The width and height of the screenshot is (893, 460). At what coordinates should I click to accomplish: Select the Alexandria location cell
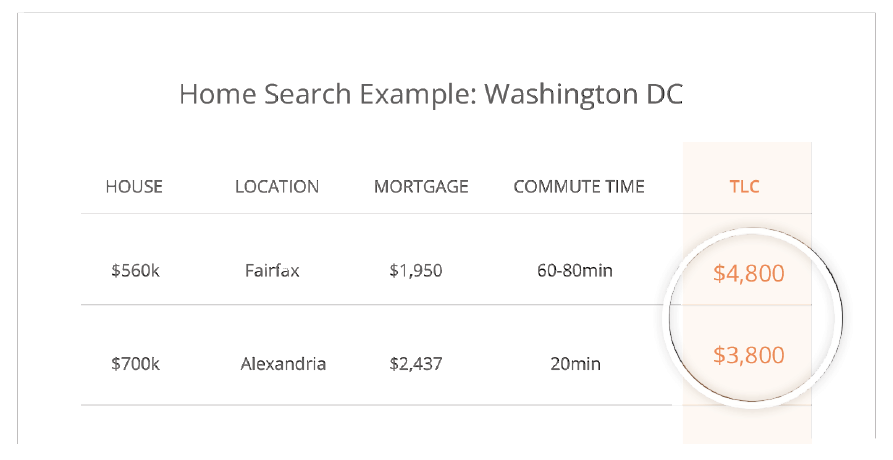(283, 364)
